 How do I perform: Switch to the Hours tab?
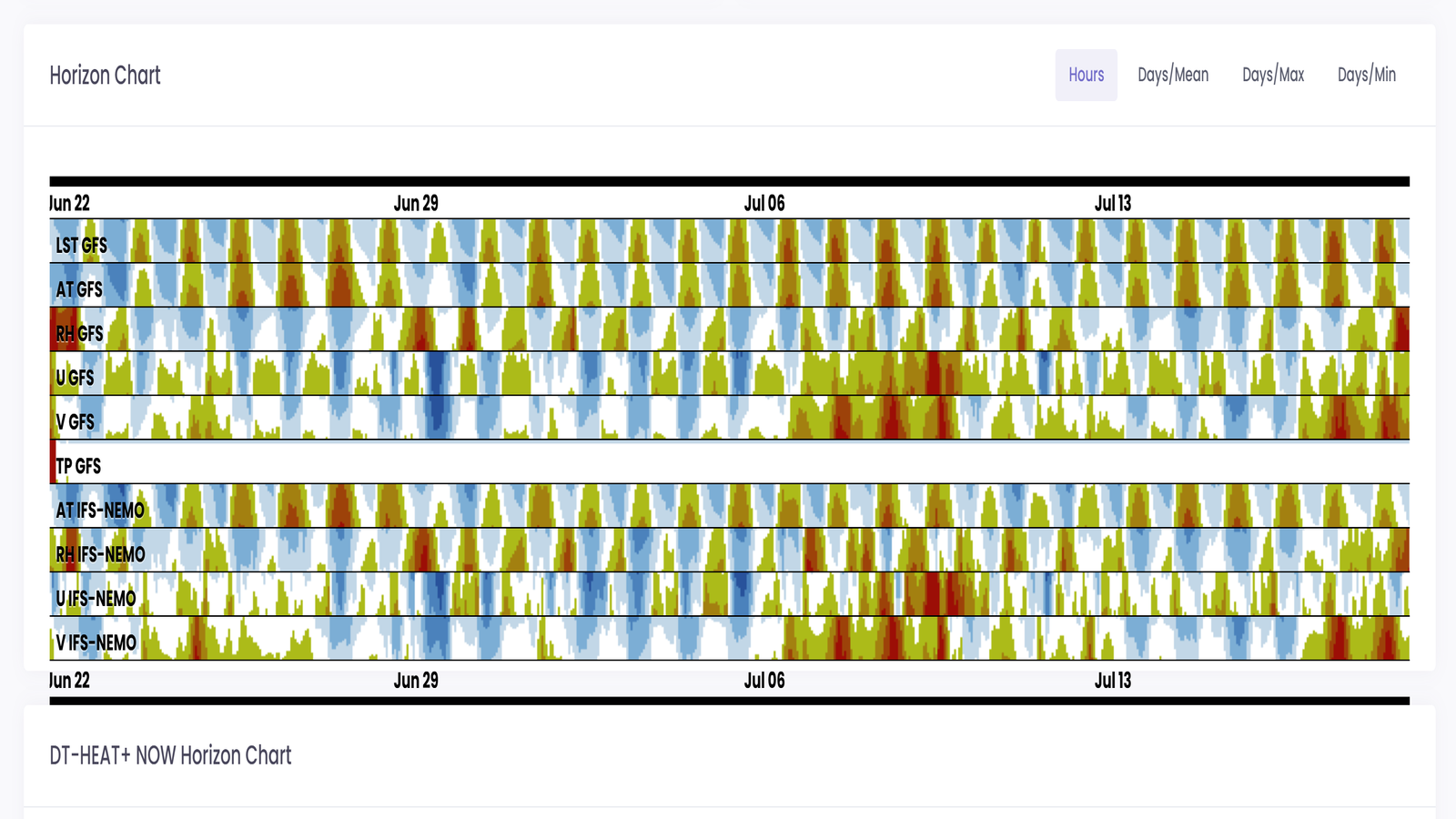point(1086,76)
